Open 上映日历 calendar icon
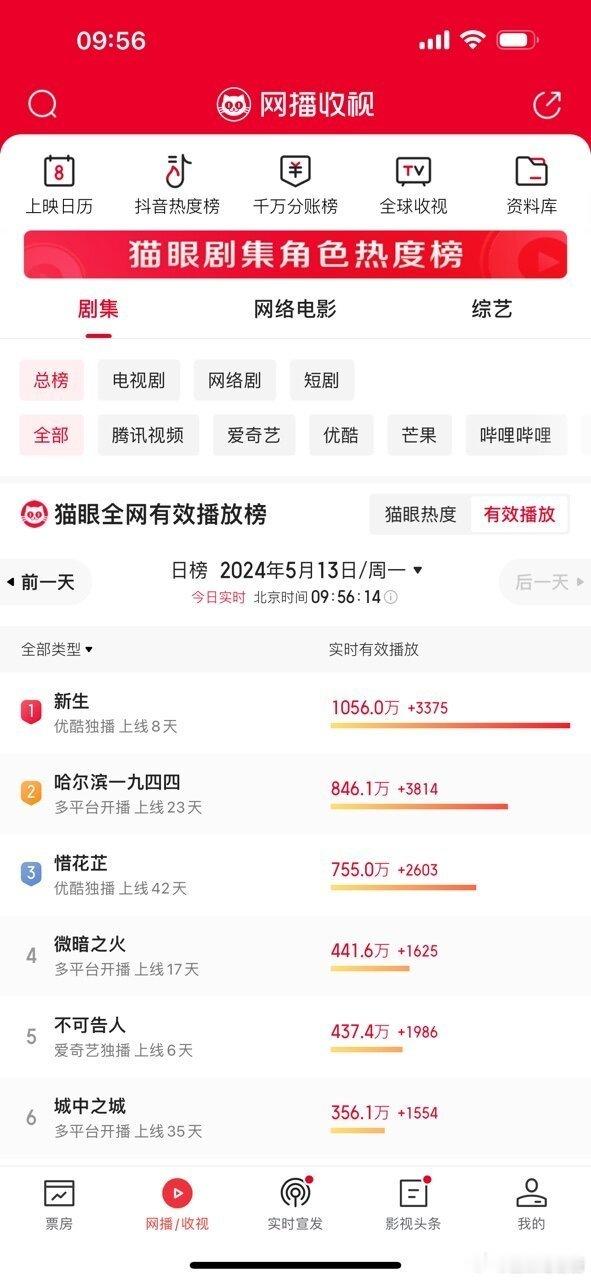This screenshot has height=1280, width=591. pos(59,171)
